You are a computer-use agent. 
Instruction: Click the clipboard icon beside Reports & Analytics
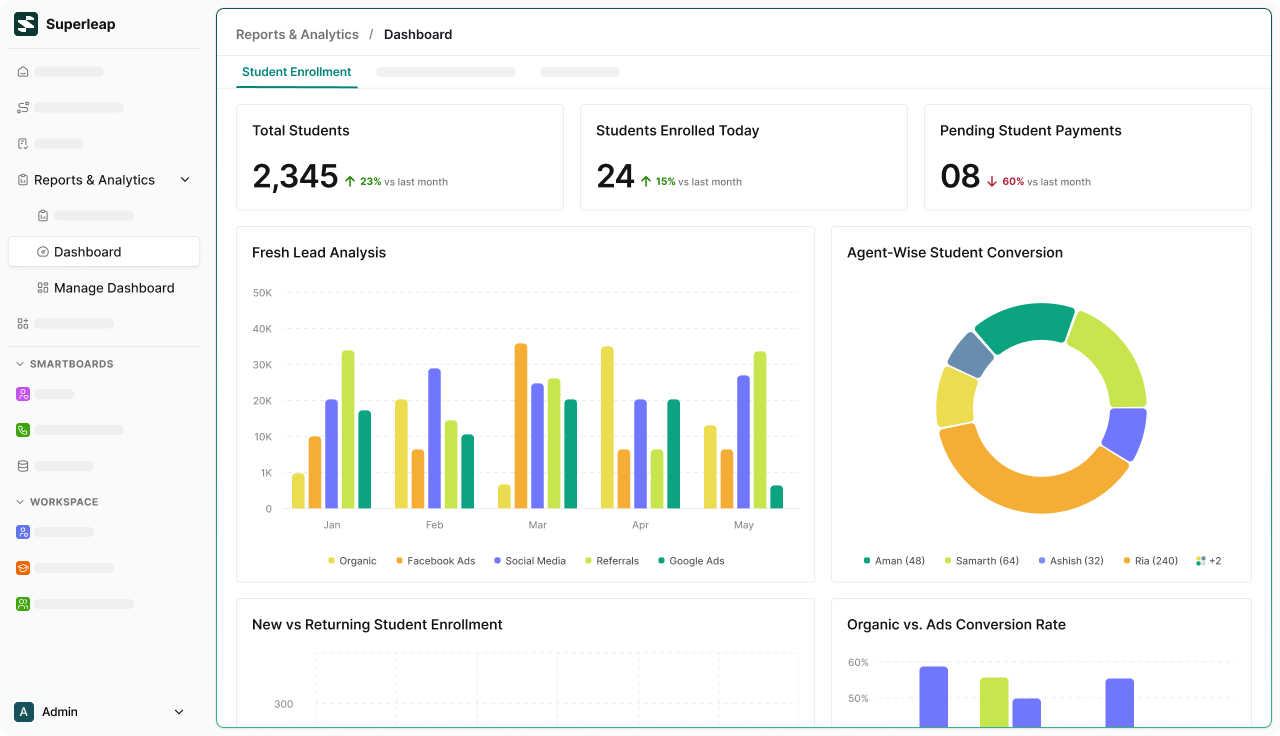(23, 180)
